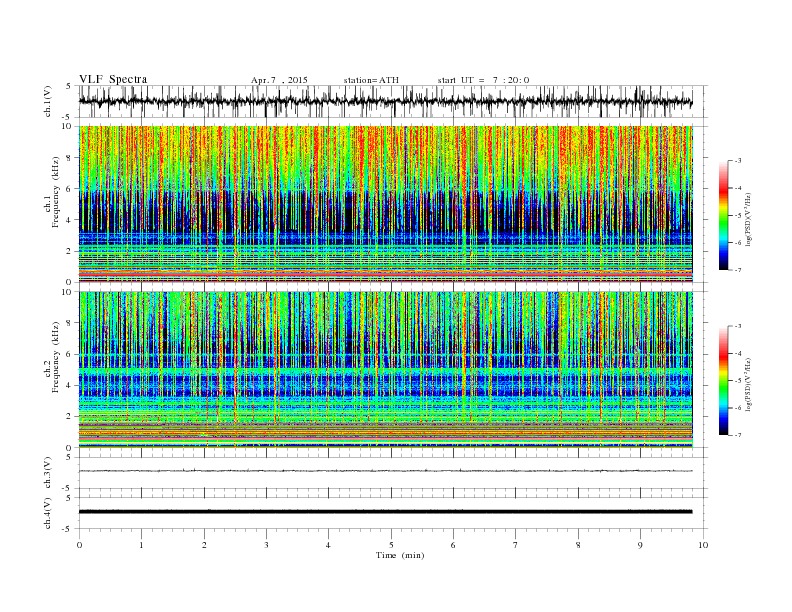
Task: Click the ch.4 voltage trace band
Action: point(386,512)
